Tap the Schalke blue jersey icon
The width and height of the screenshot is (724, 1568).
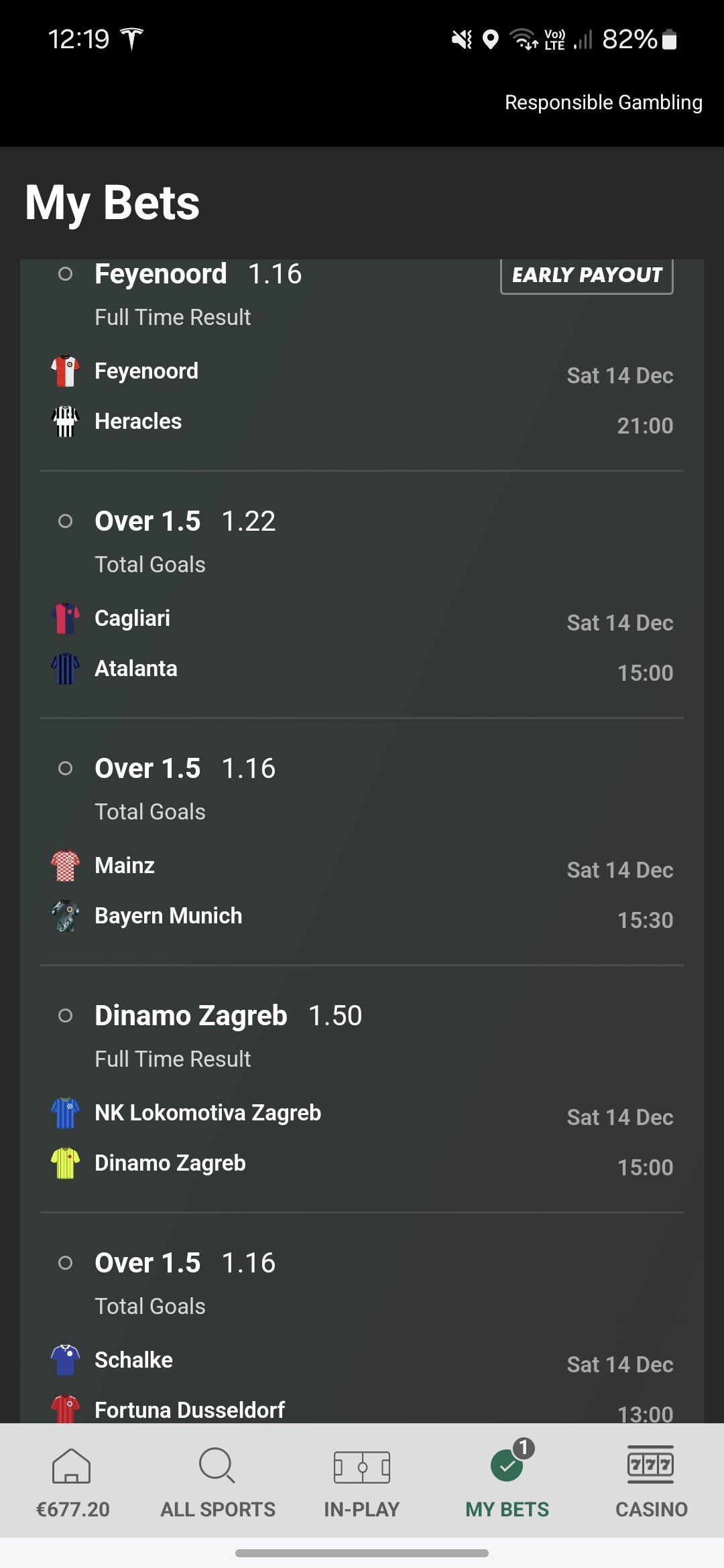click(65, 1360)
